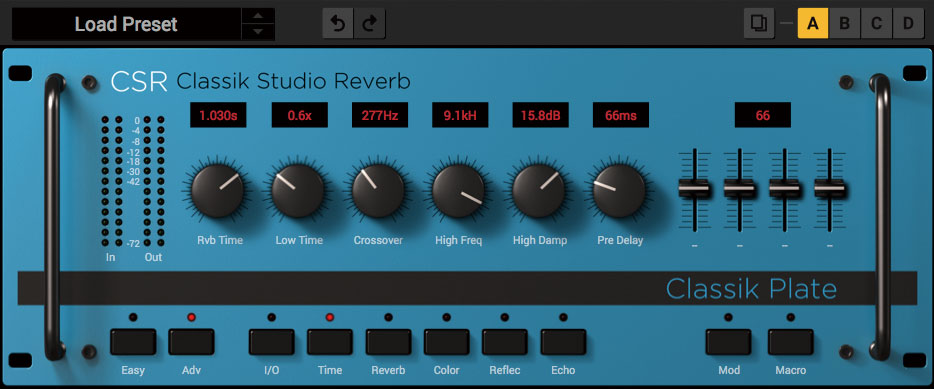Click the Low Time knob
This screenshot has height=389, width=934.
298,191
